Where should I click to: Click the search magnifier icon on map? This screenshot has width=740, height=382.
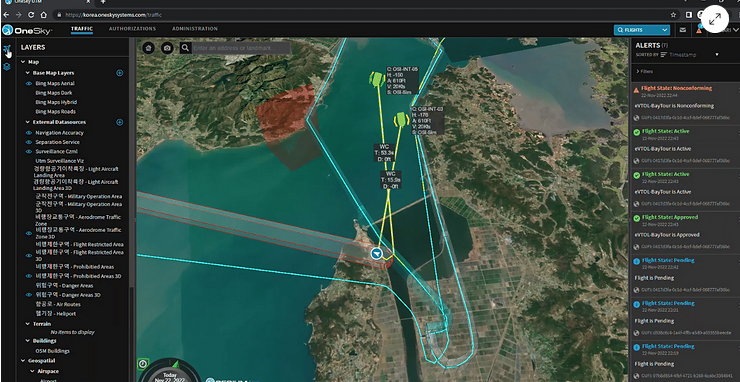coord(185,48)
